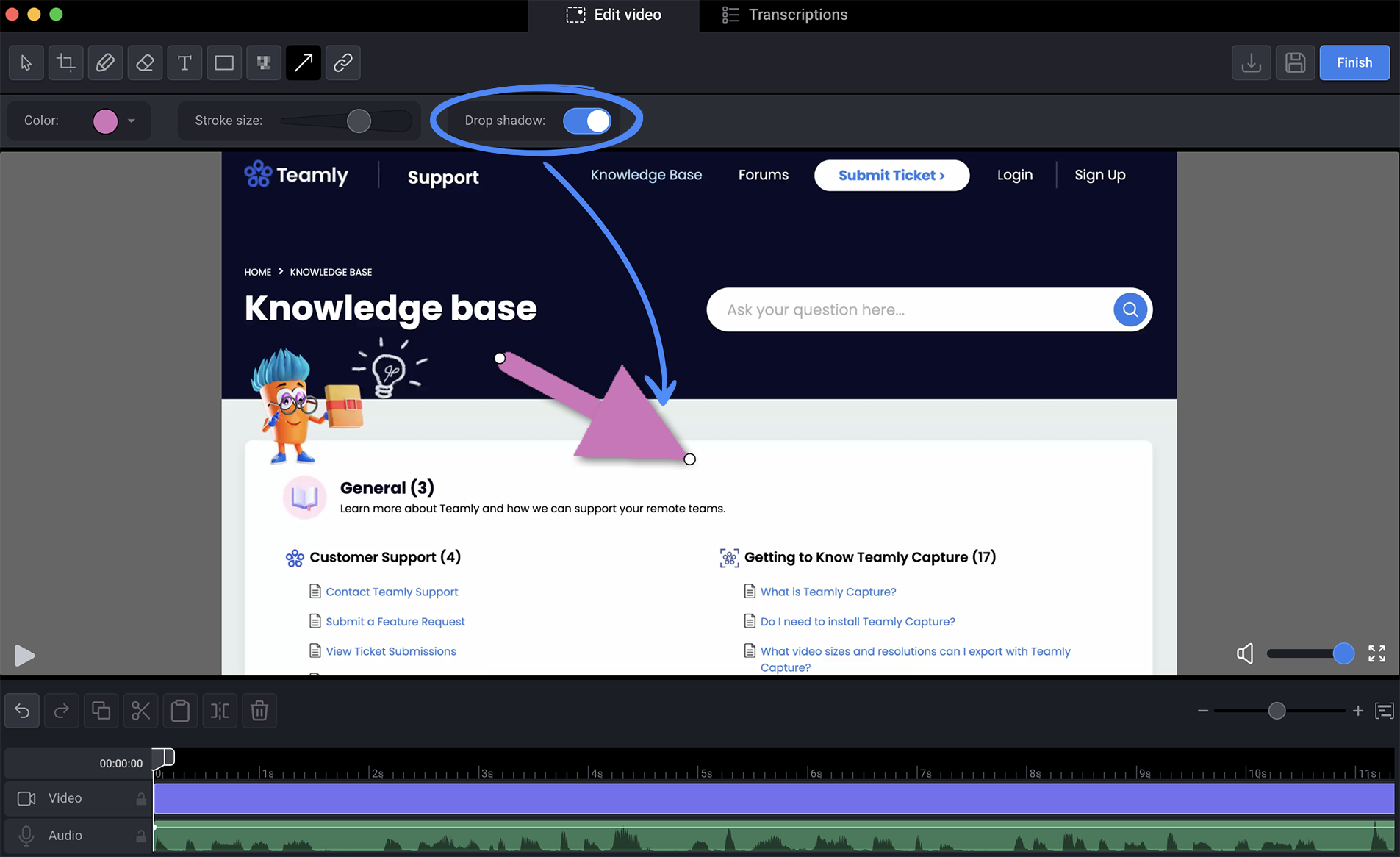The width and height of the screenshot is (1400, 857).
Task: Click the download export icon
Action: coord(1251,62)
